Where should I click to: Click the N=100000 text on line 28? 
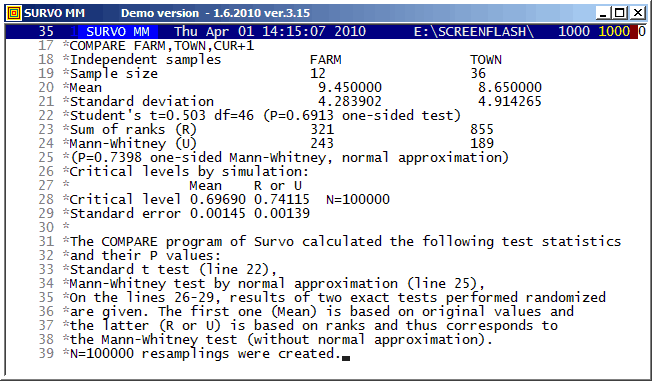358,199
